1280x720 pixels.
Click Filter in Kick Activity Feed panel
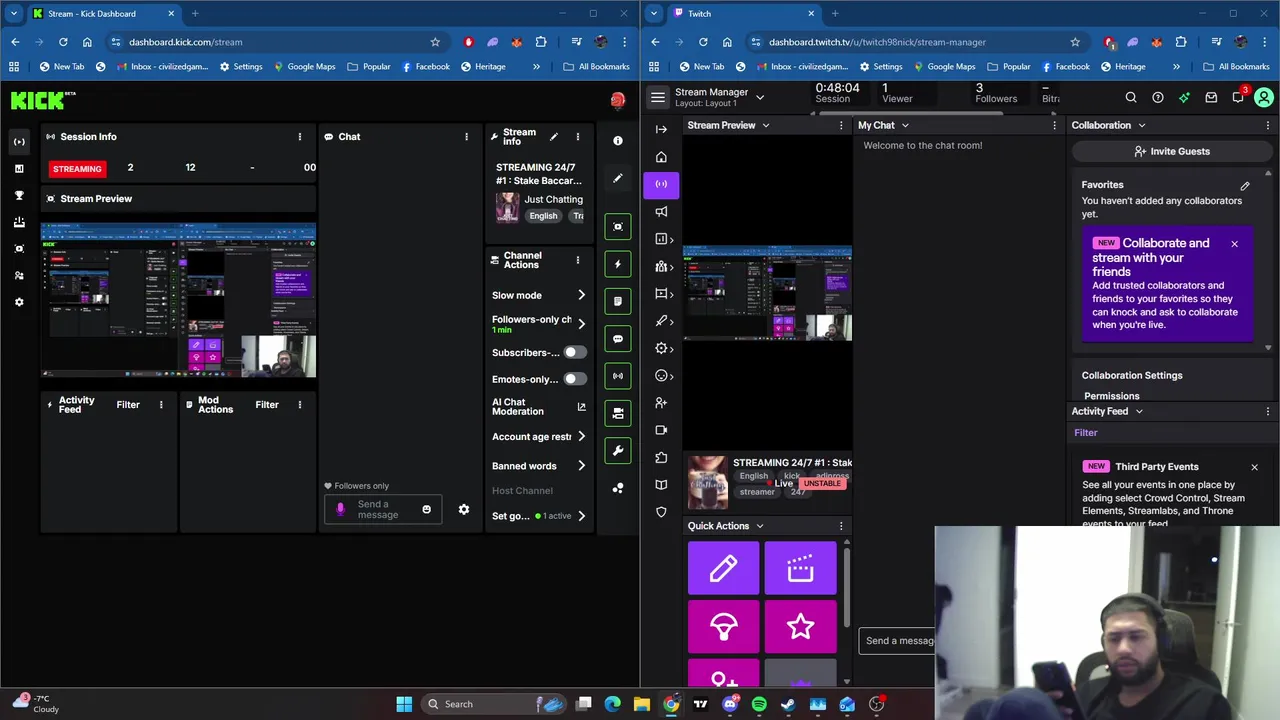[x=128, y=405]
